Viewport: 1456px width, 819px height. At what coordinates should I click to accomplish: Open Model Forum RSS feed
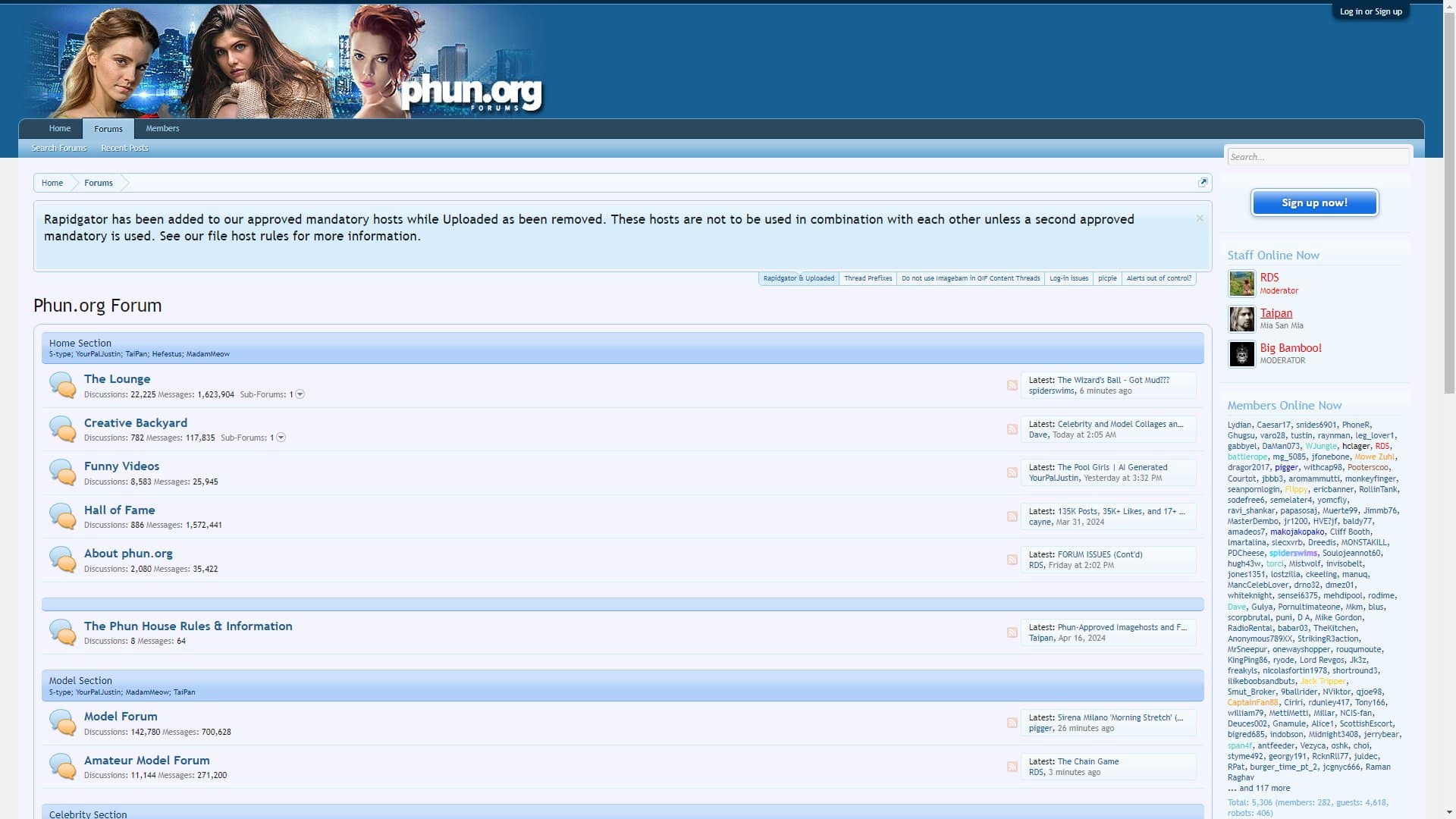[1013, 722]
